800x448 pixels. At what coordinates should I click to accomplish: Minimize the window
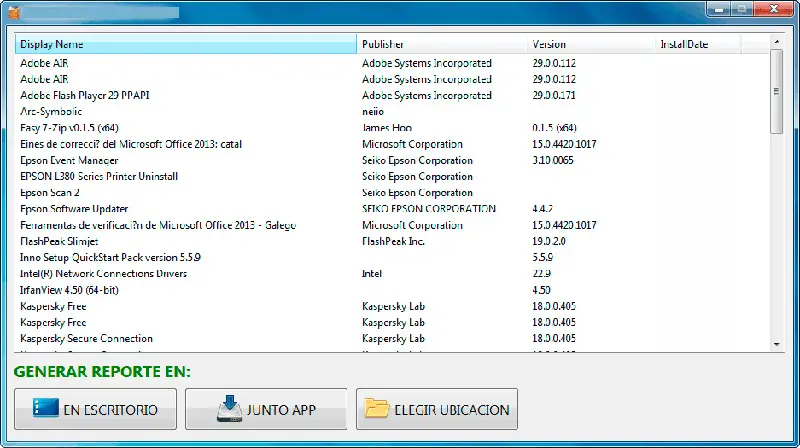coord(719,9)
